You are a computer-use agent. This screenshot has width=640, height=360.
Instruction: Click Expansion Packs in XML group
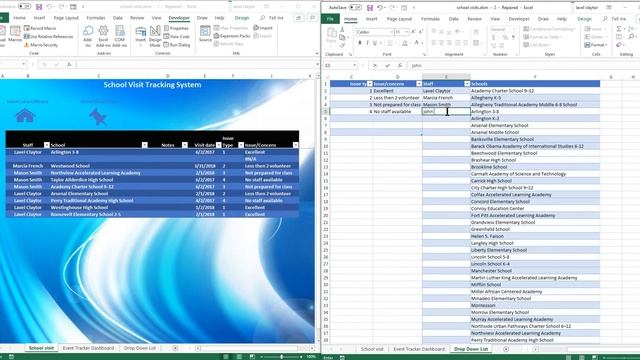[232, 36]
